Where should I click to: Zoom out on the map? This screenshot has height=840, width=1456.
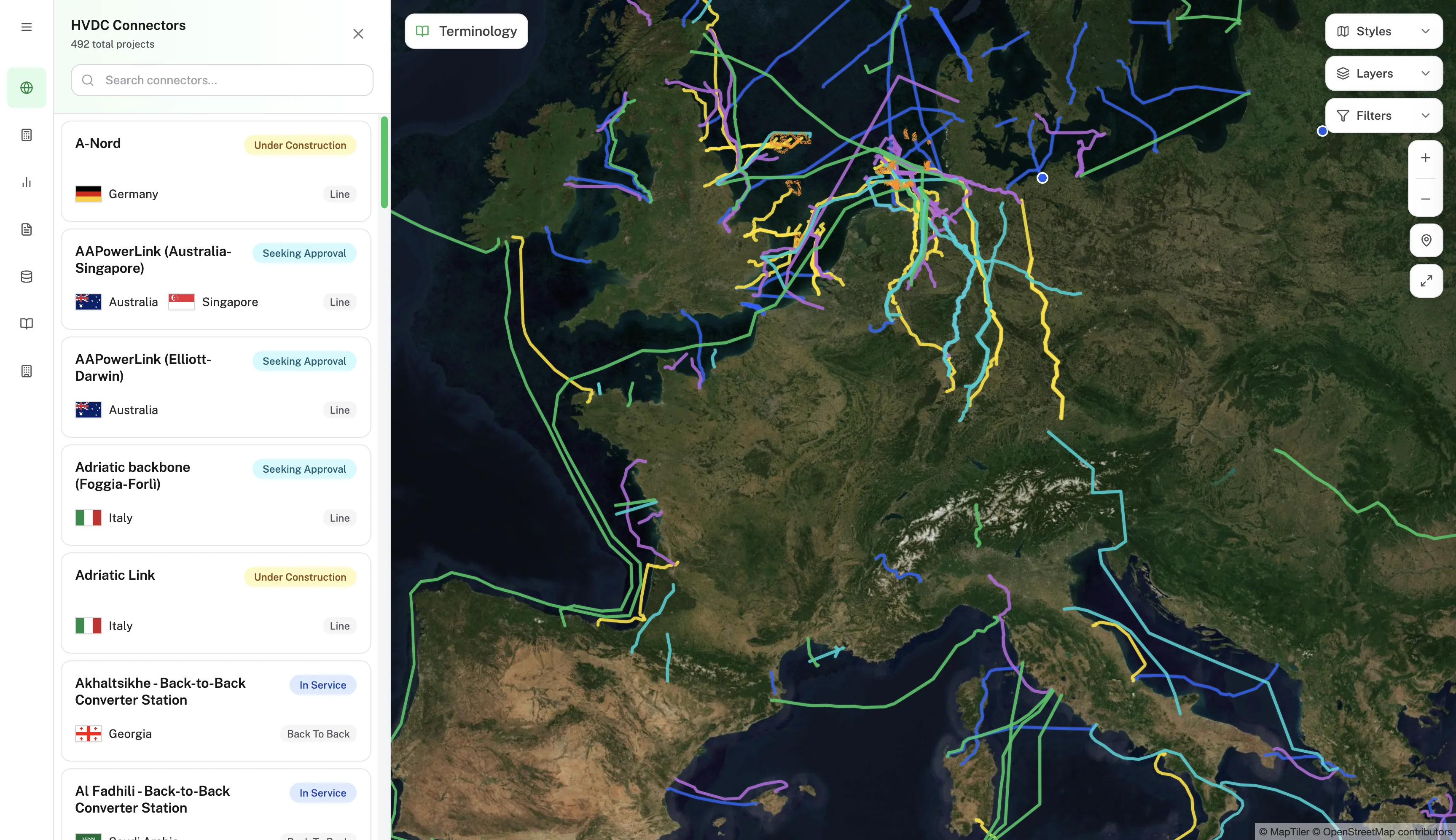point(1426,199)
